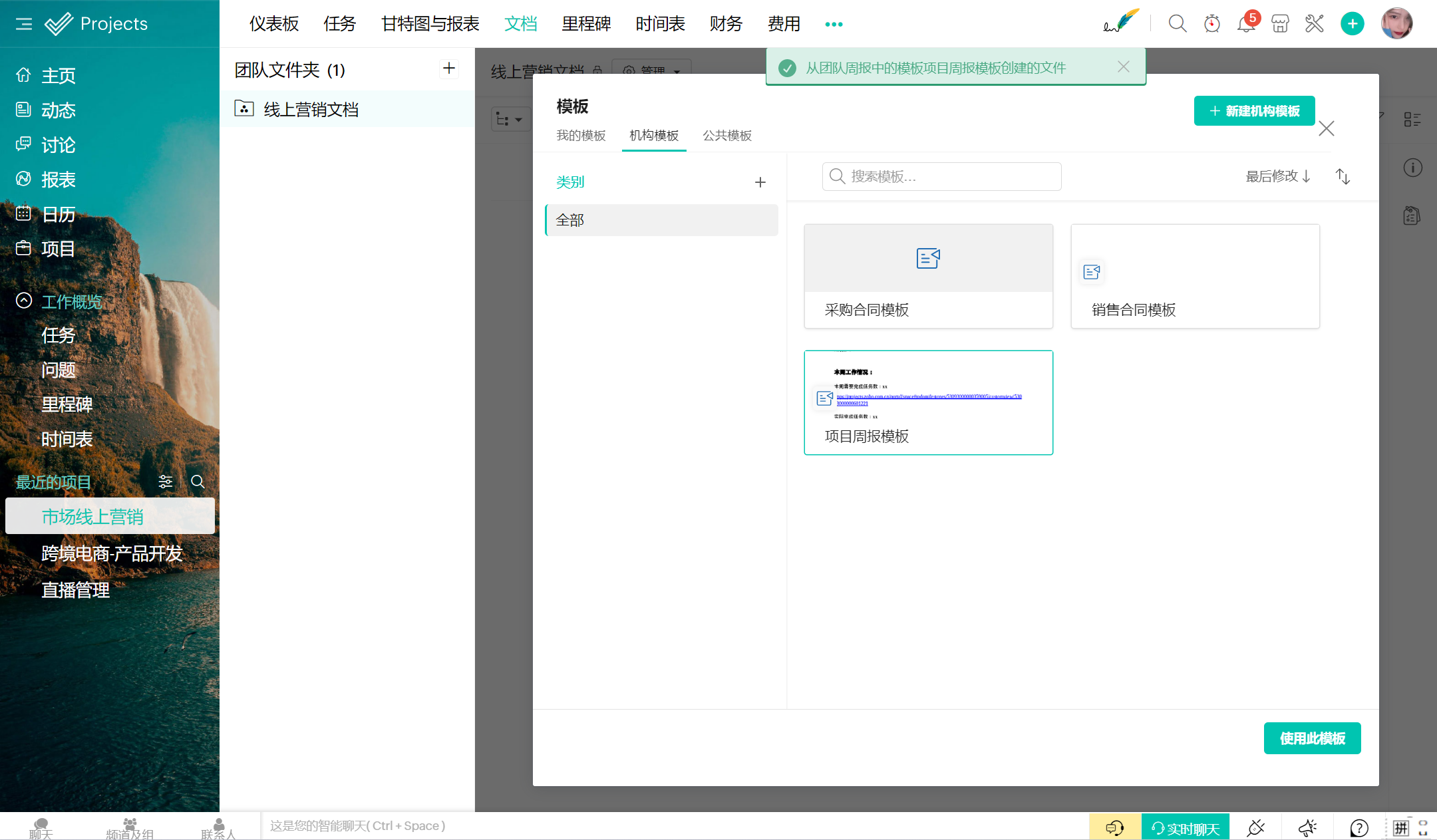Select the 销售合同模板 thumbnail
Image resolution: width=1437 pixels, height=840 pixels.
(1195, 276)
